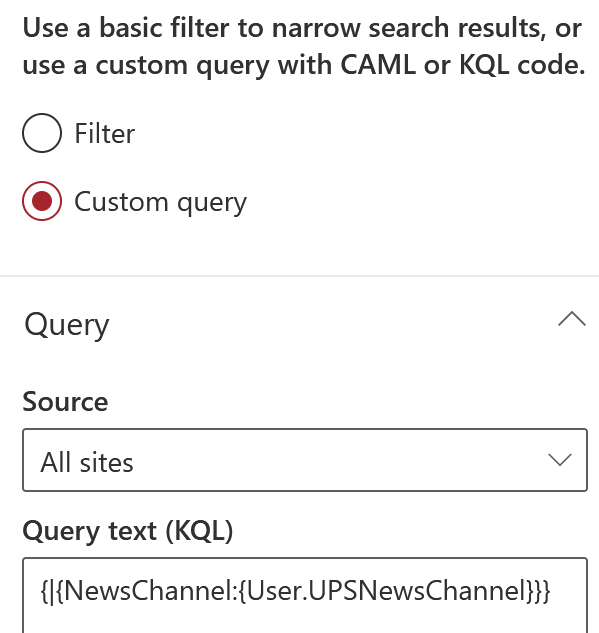Click inside the Query text (KQL) field
599x633 pixels.
pyautogui.click(x=305, y=595)
